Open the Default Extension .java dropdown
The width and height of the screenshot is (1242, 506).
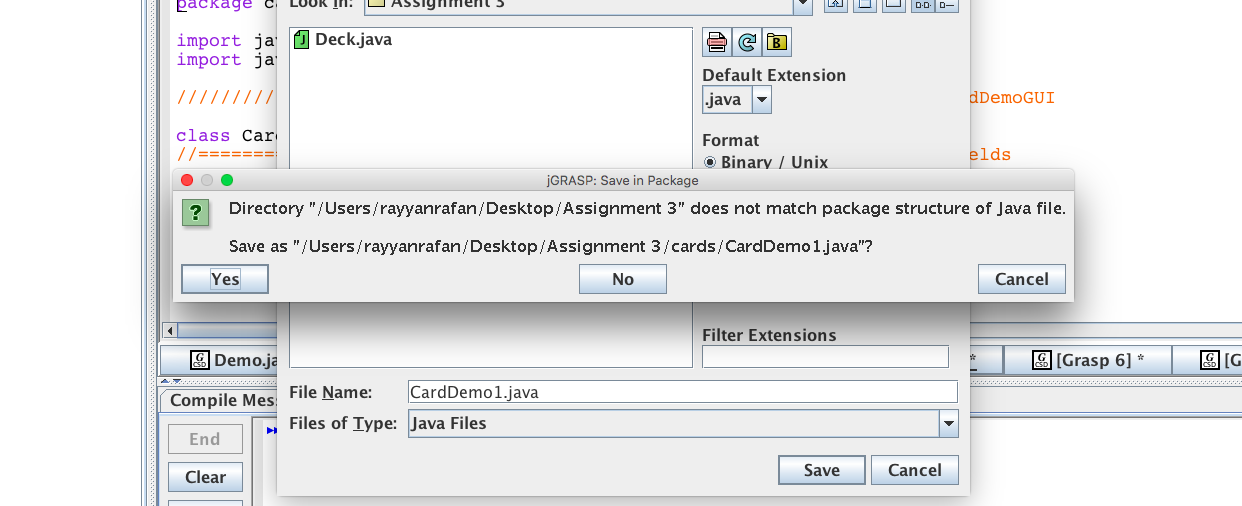coord(761,99)
